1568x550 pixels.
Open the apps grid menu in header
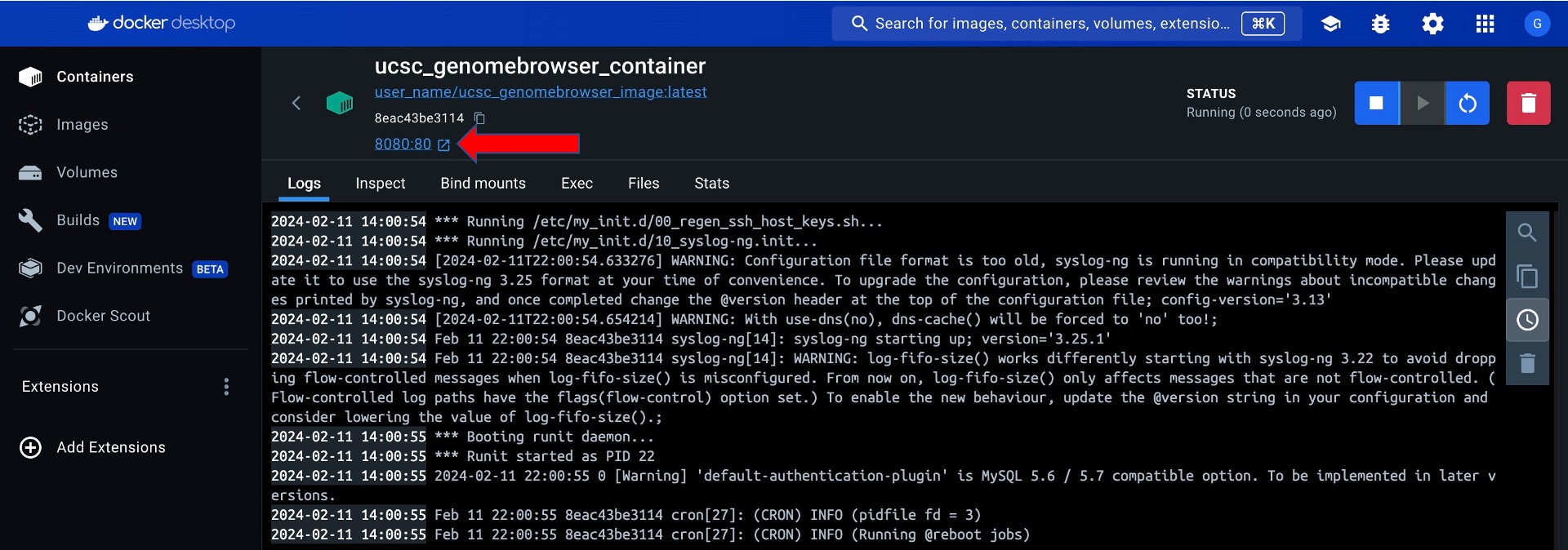tap(1485, 24)
